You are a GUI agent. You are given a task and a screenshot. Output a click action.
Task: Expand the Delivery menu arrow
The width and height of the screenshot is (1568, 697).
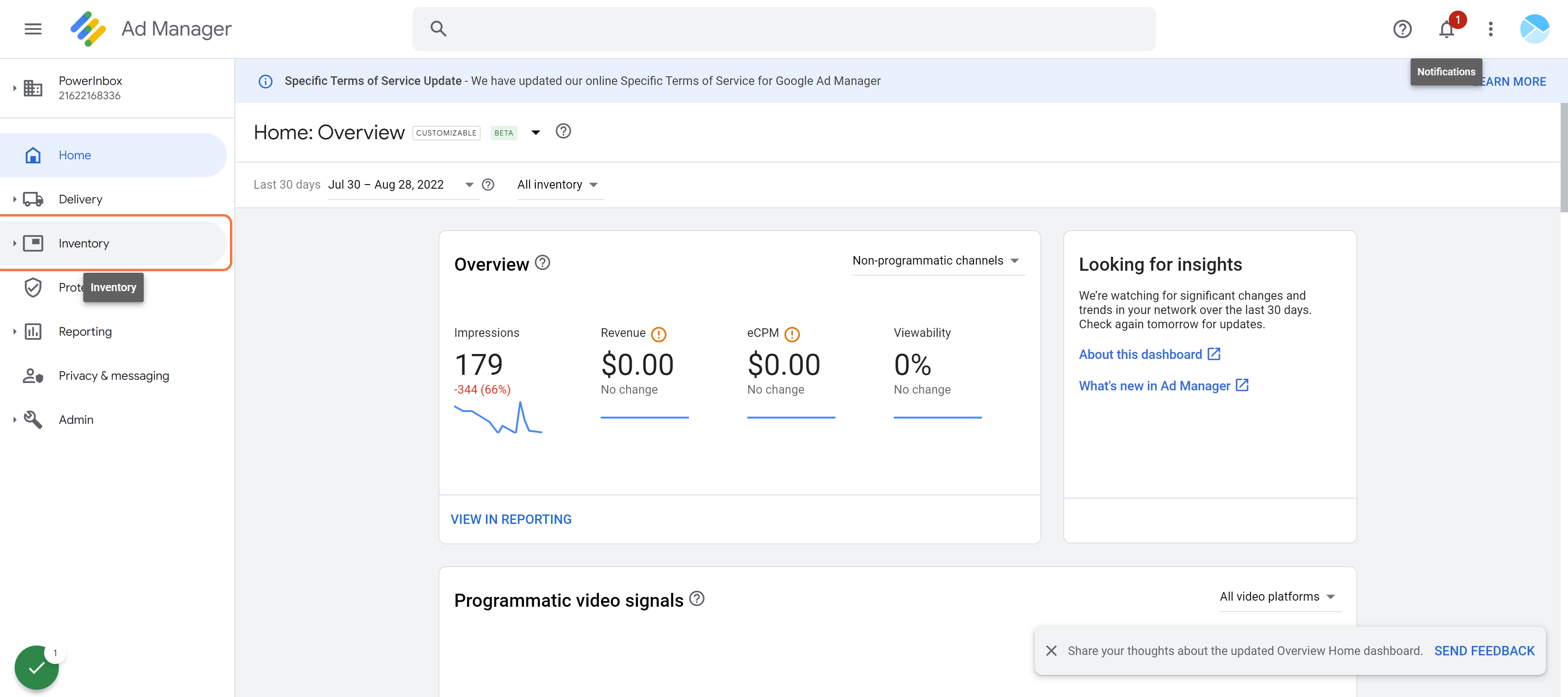click(x=14, y=199)
